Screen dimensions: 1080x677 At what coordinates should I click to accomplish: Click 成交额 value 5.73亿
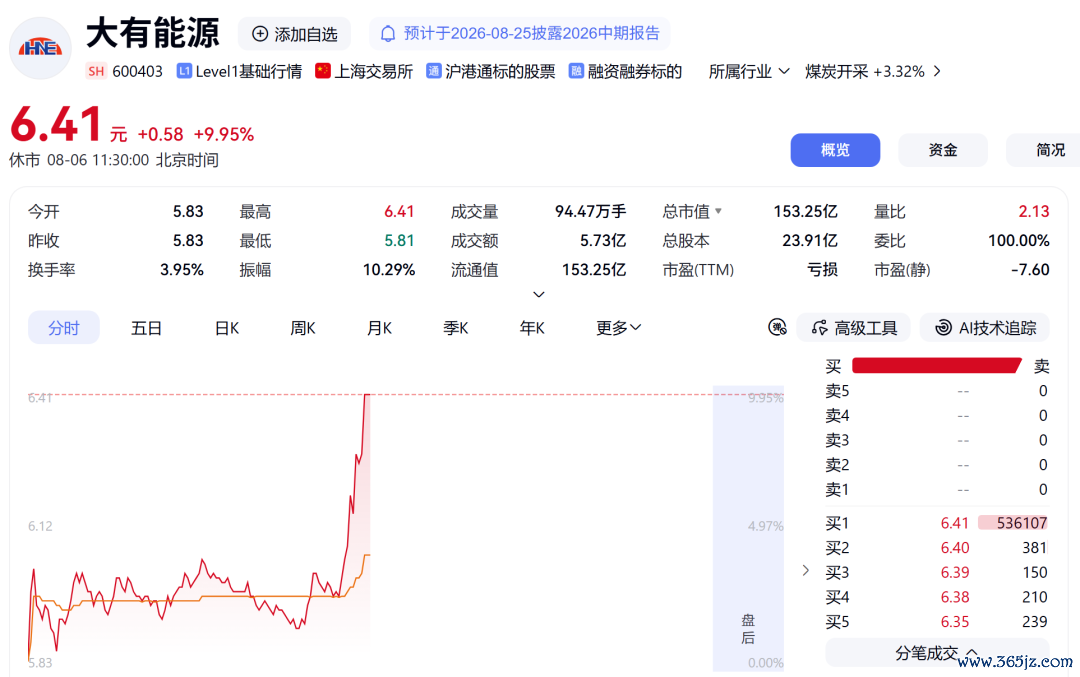(603, 241)
